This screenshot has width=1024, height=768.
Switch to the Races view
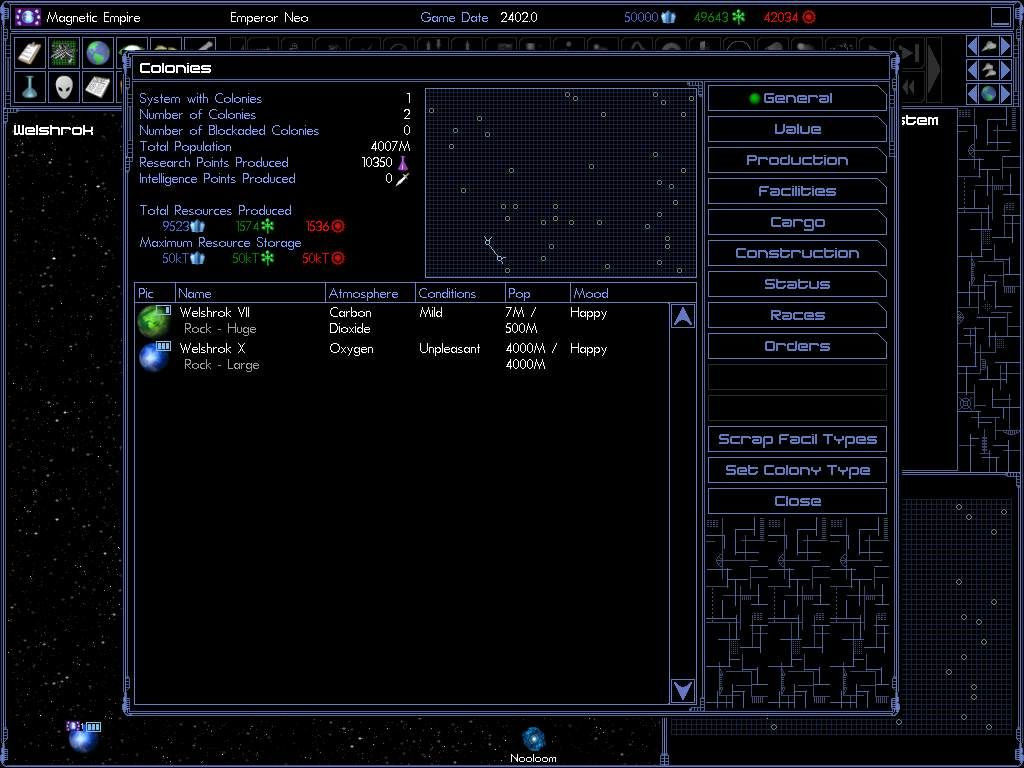[x=797, y=315]
